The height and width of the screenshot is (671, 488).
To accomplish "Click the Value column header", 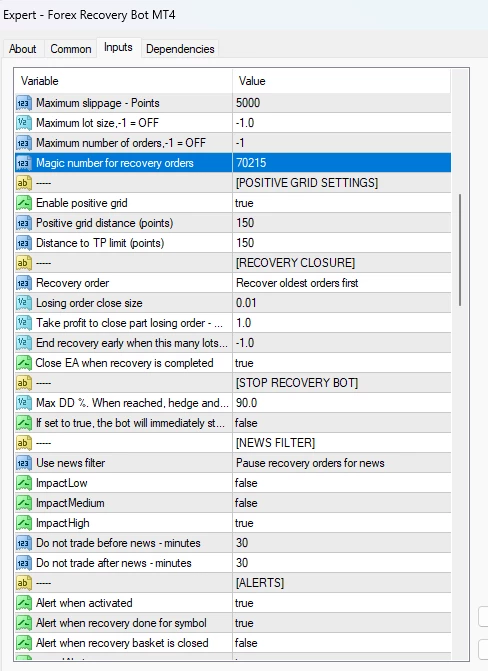I will (x=342, y=81).
